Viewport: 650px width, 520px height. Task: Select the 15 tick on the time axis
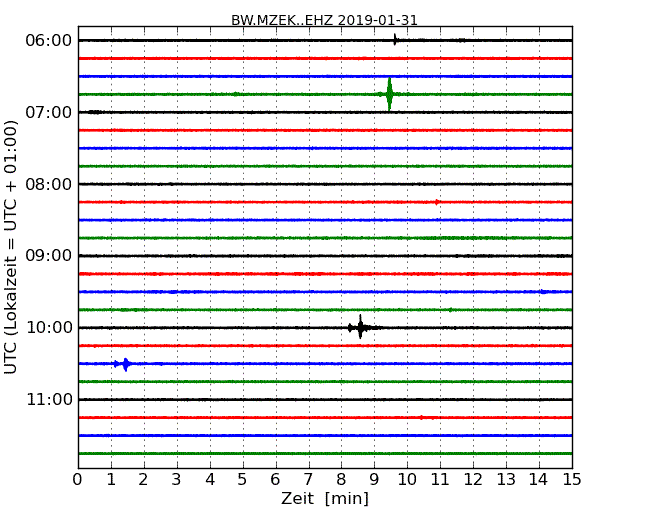571,479
